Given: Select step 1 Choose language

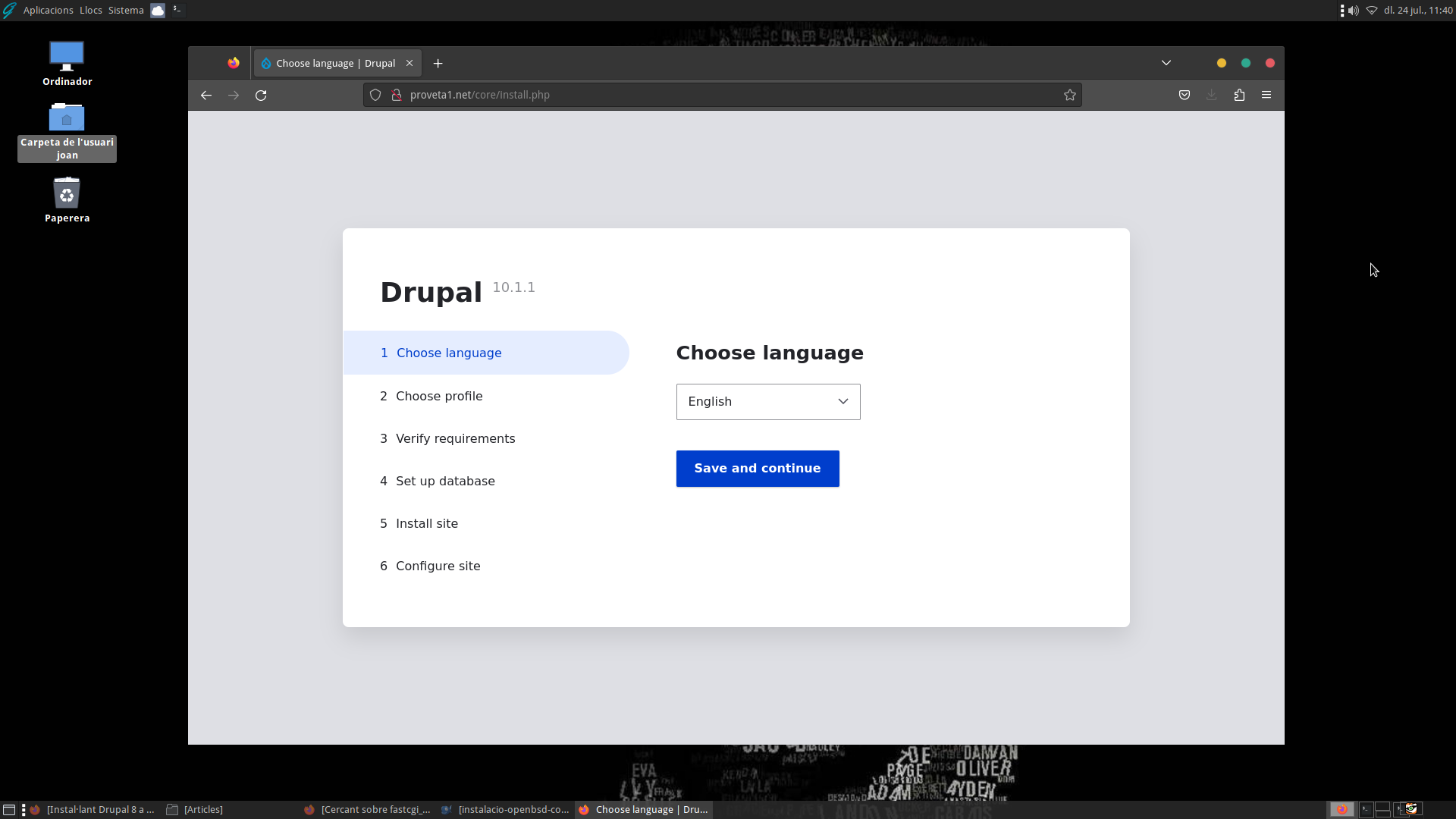Looking at the screenshot, I should 486,353.
